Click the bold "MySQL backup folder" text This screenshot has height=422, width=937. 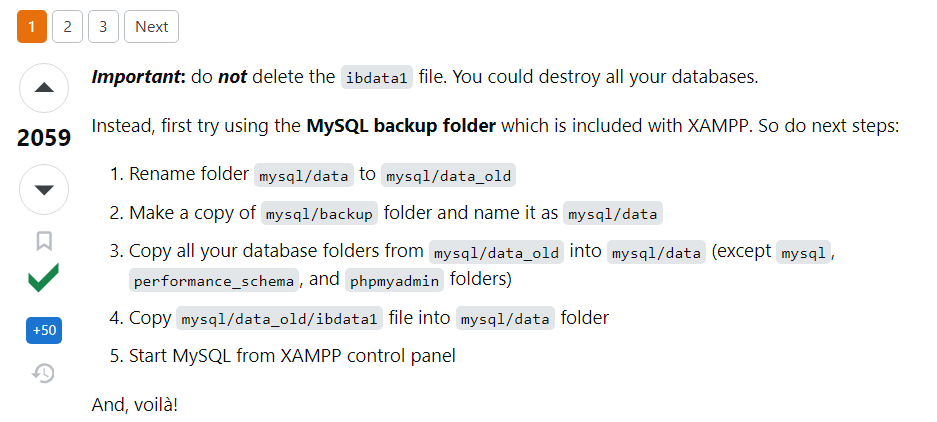click(401, 127)
